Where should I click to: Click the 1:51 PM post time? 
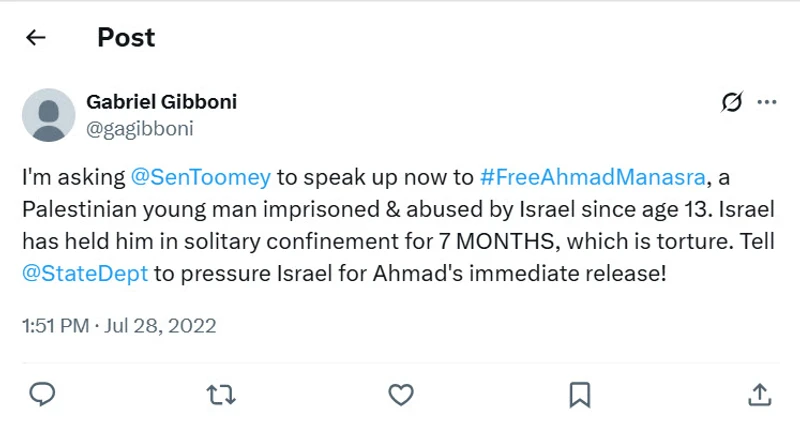54,326
